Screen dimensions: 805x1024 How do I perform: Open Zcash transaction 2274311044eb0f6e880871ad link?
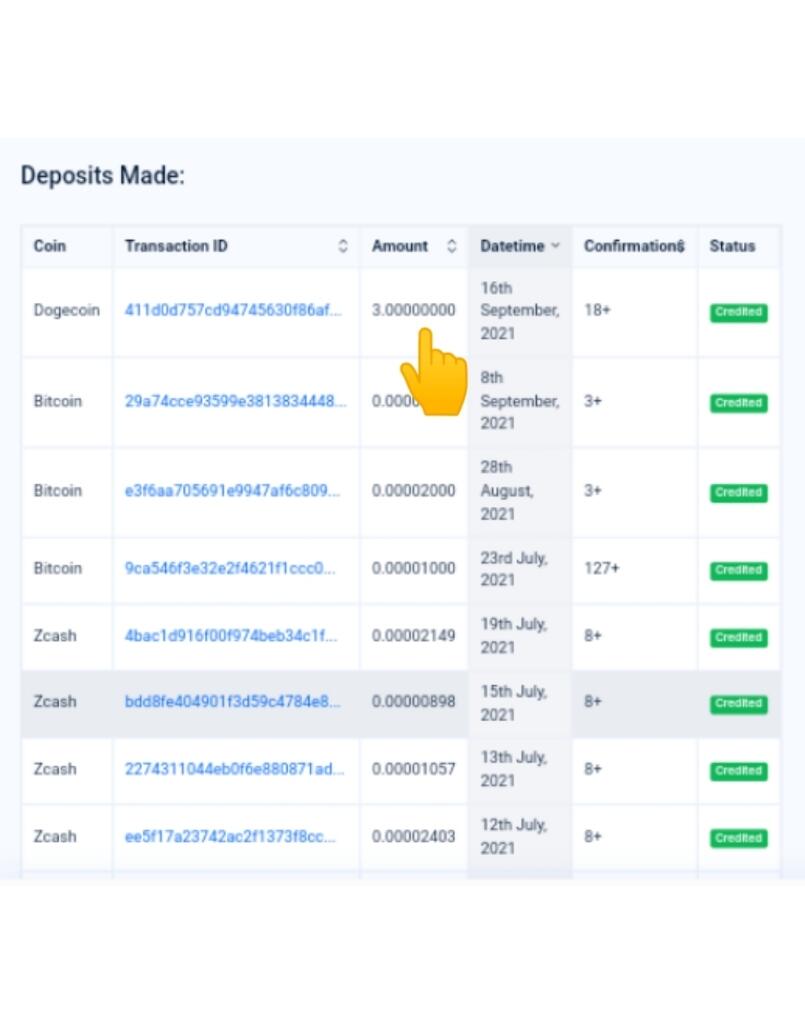click(234, 769)
